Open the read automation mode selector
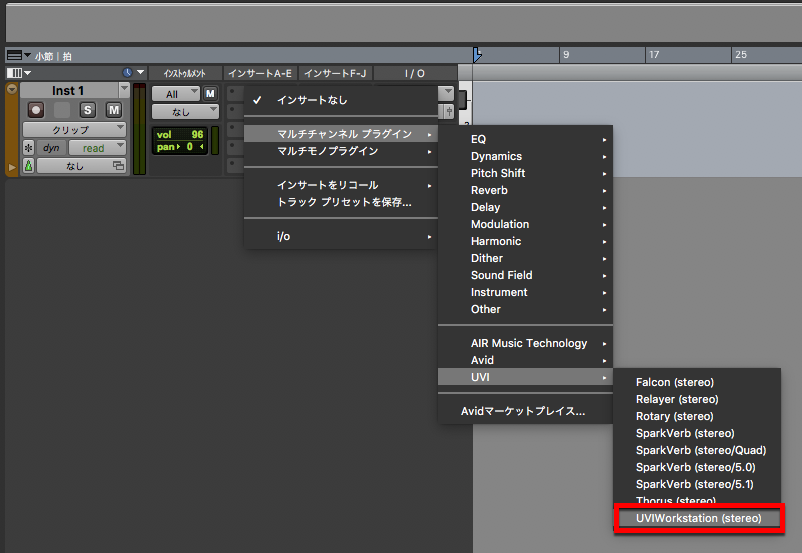Image resolution: width=802 pixels, height=553 pixels. (97, 148)
